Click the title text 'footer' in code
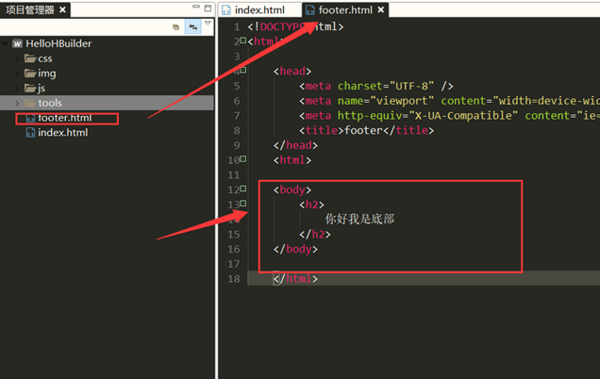 364,131
